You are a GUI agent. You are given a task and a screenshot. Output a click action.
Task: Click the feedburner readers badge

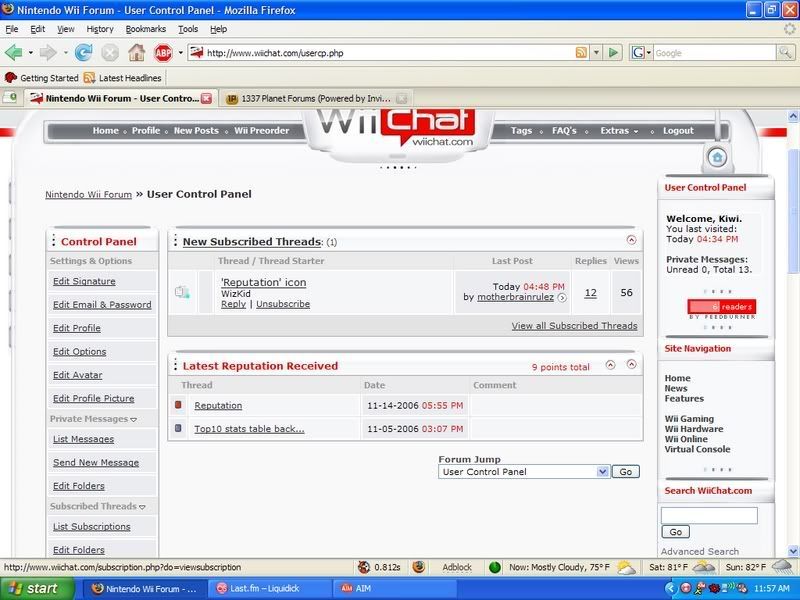click(x=721, y=307)
